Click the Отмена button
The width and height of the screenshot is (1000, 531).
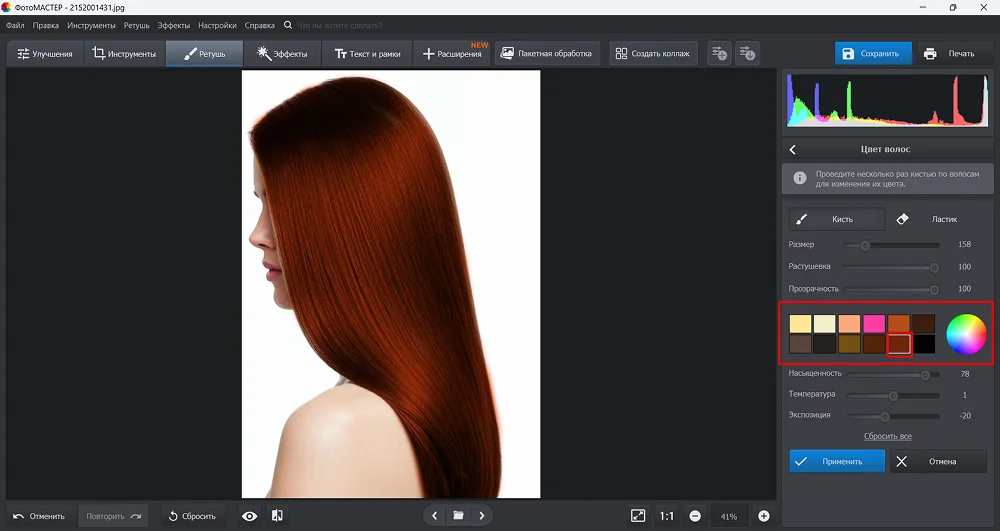[x=938, y=462]
